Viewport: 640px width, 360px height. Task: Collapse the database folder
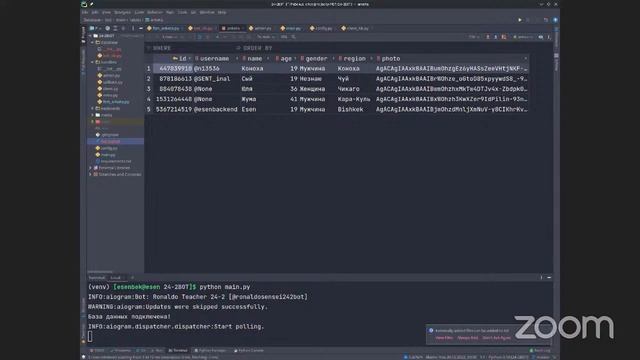(x=93, y=42)
